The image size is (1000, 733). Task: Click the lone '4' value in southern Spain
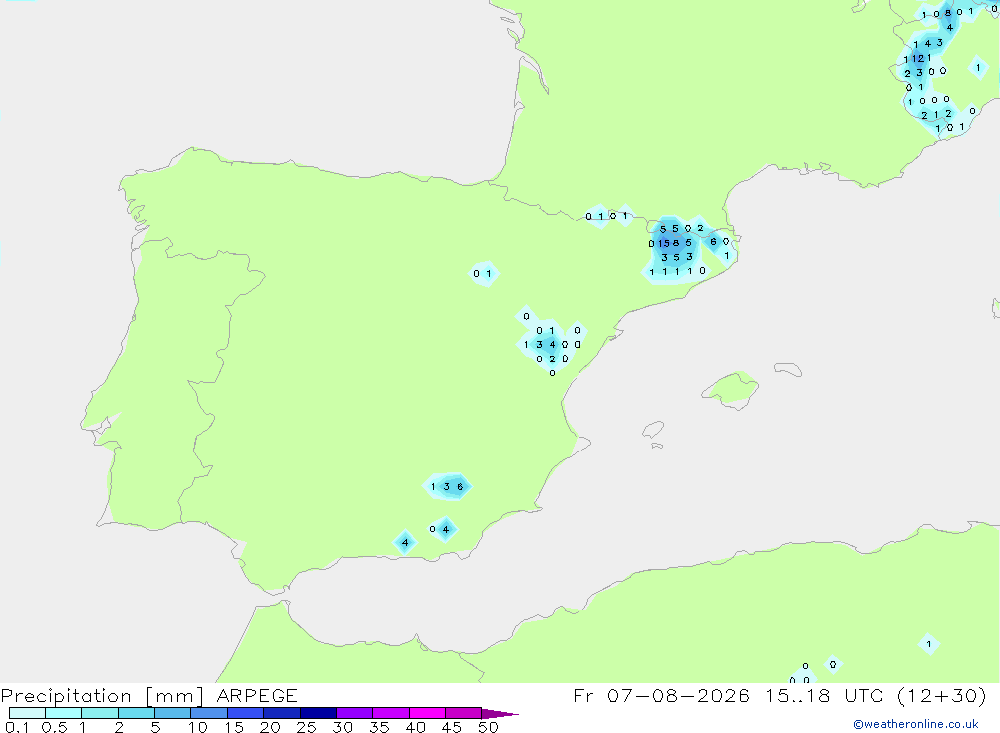pos(405,543)
